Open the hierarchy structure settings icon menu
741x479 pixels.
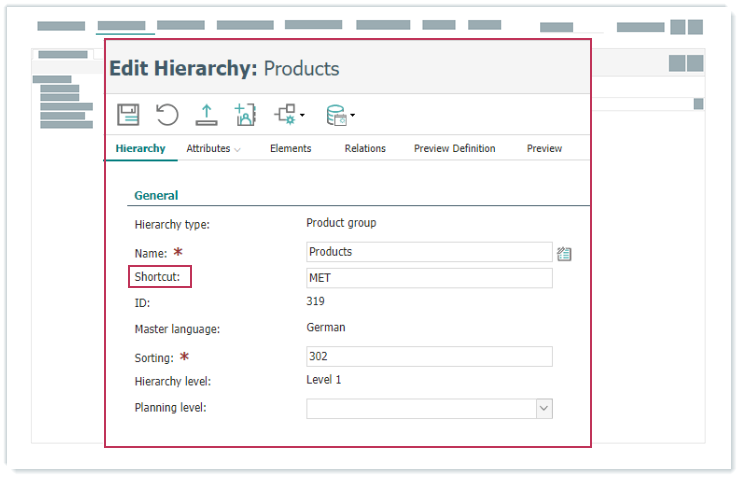coord(290,115)
